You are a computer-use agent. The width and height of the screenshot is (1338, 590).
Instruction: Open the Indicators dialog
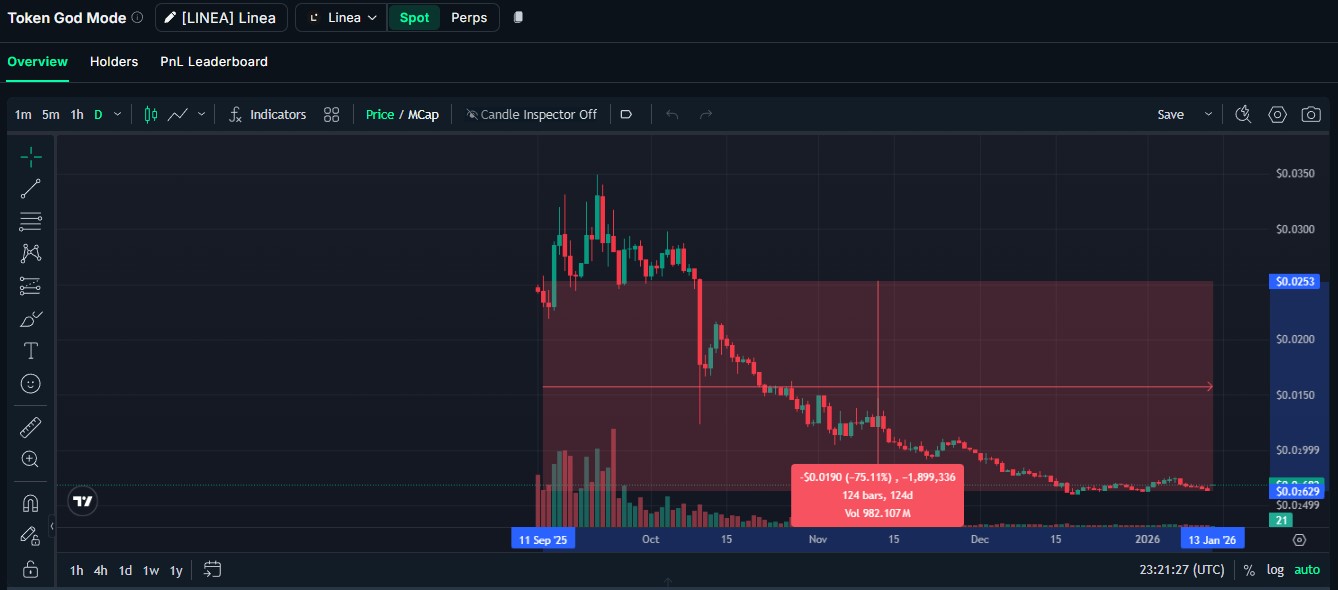[267, 115]
